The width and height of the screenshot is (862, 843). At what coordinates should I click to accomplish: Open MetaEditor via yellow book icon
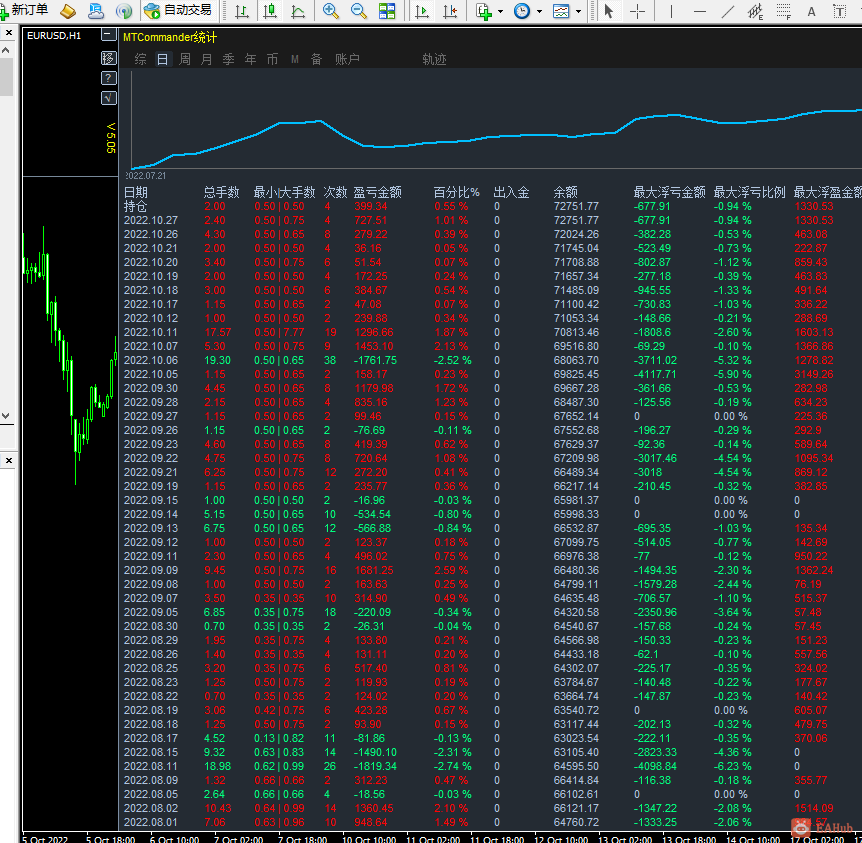[x=68, y=10]
